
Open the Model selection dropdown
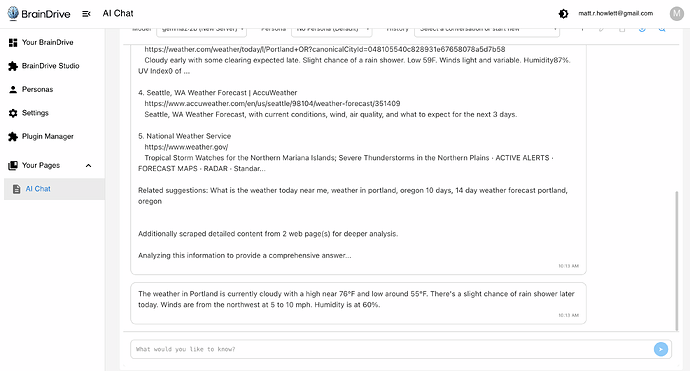click(x=202, y=30)
